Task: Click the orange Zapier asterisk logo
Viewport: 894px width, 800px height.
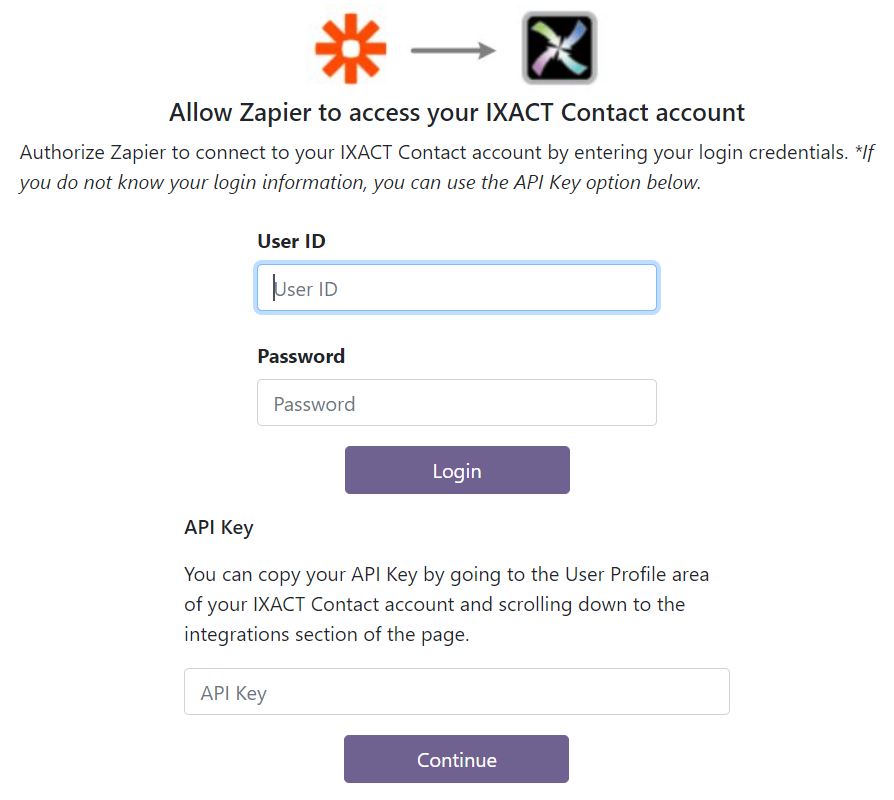Action: coord(351,48)
